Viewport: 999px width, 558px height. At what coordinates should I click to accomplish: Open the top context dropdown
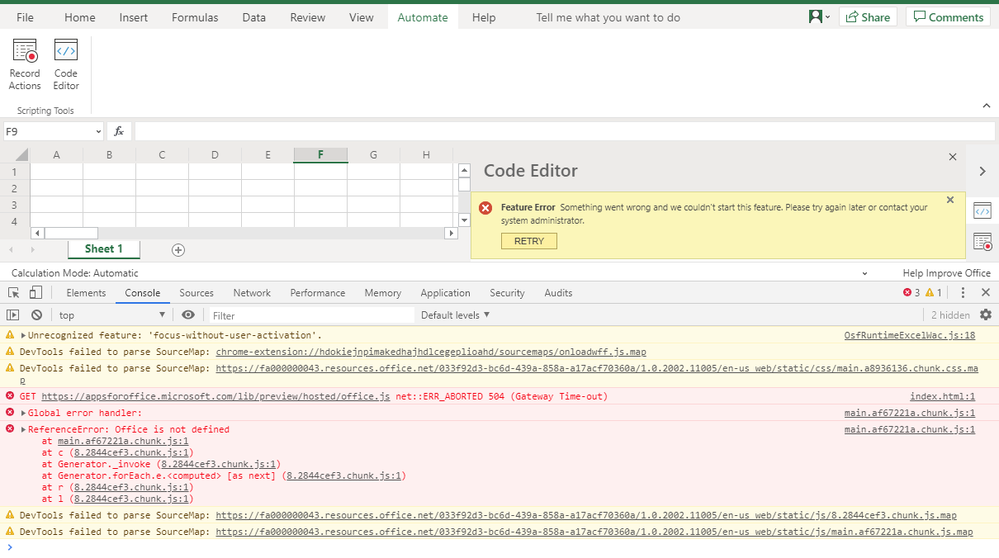tap(112, 315)
